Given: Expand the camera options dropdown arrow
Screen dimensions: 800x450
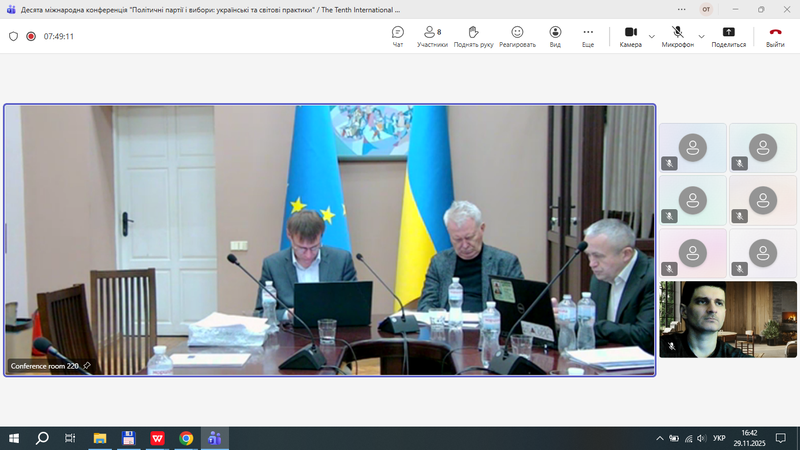Looking at the screenshot, I should [652, 36].
